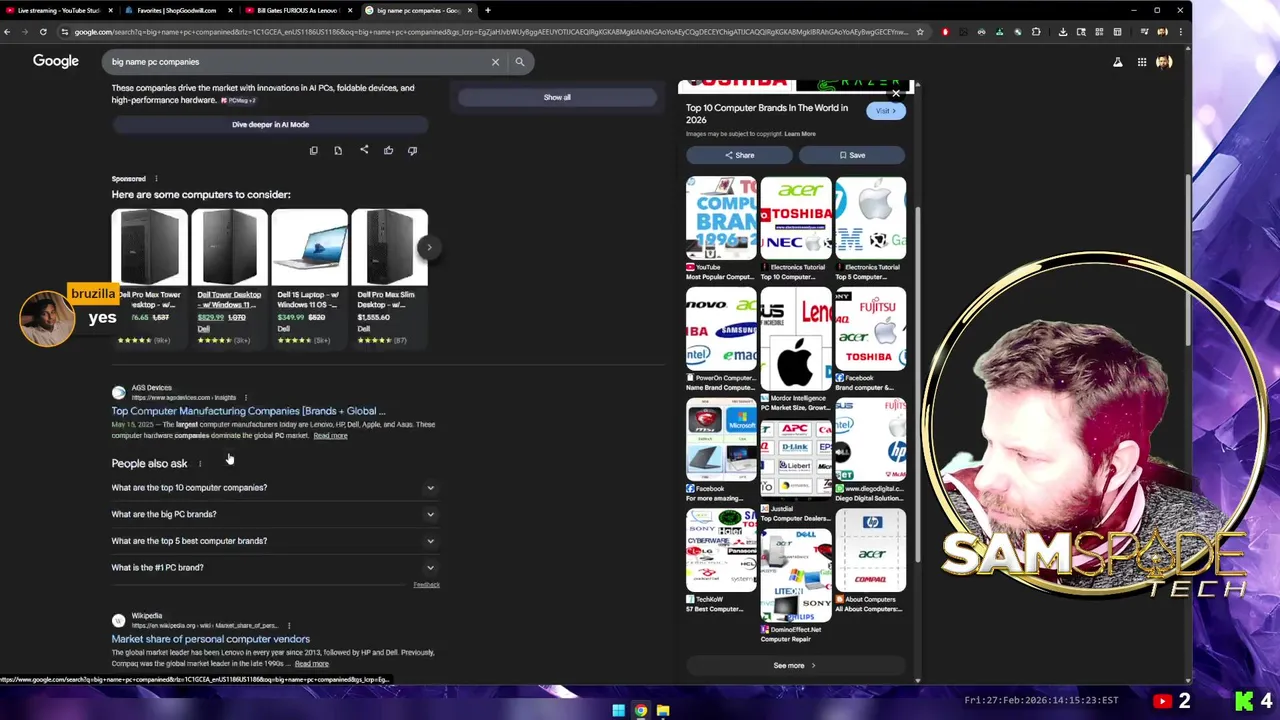Switch to the Live streaming YouTube Studio tab

[59, 10]
